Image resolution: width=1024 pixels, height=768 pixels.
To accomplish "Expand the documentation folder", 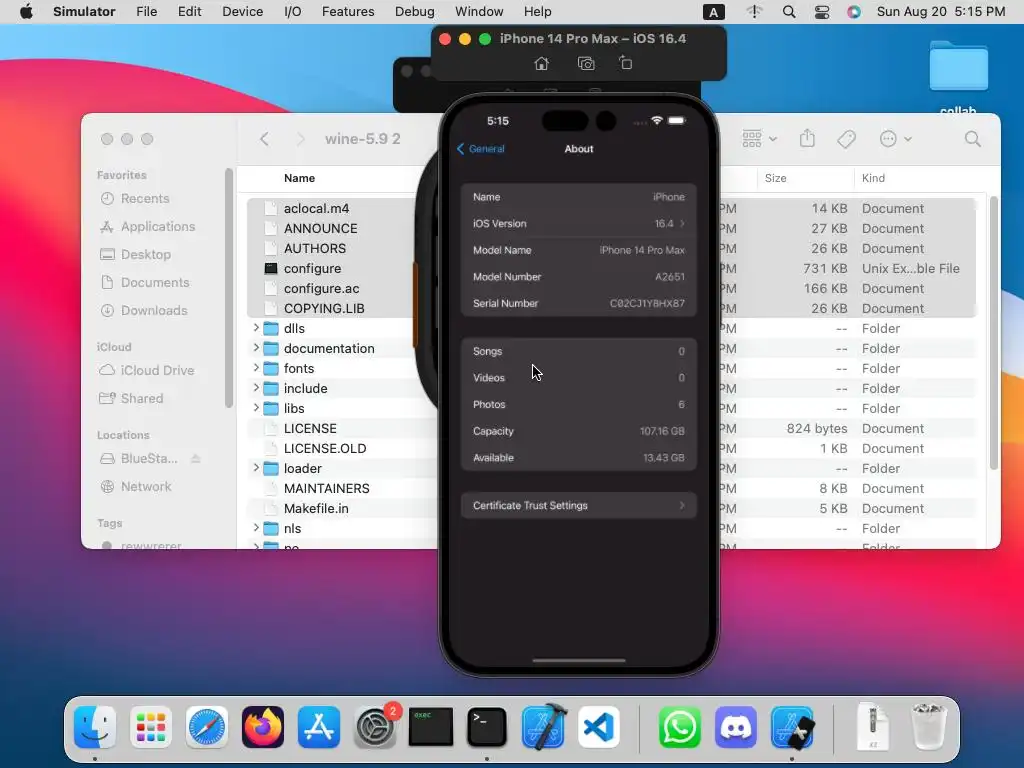I will tap(256, 348).
